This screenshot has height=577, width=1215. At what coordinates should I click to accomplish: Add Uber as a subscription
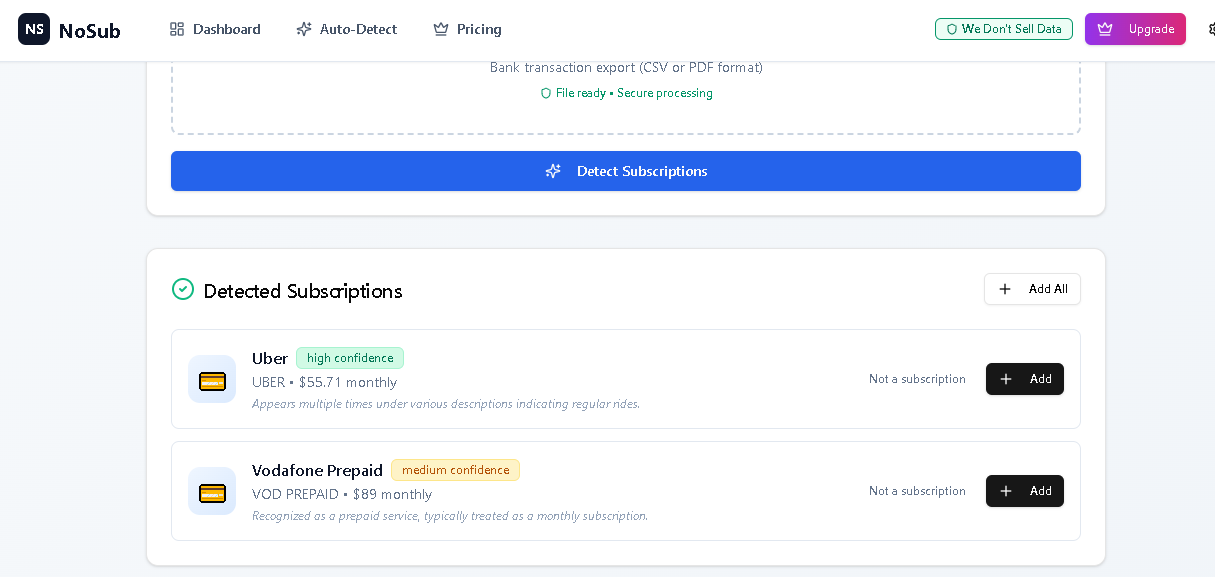1024,379
